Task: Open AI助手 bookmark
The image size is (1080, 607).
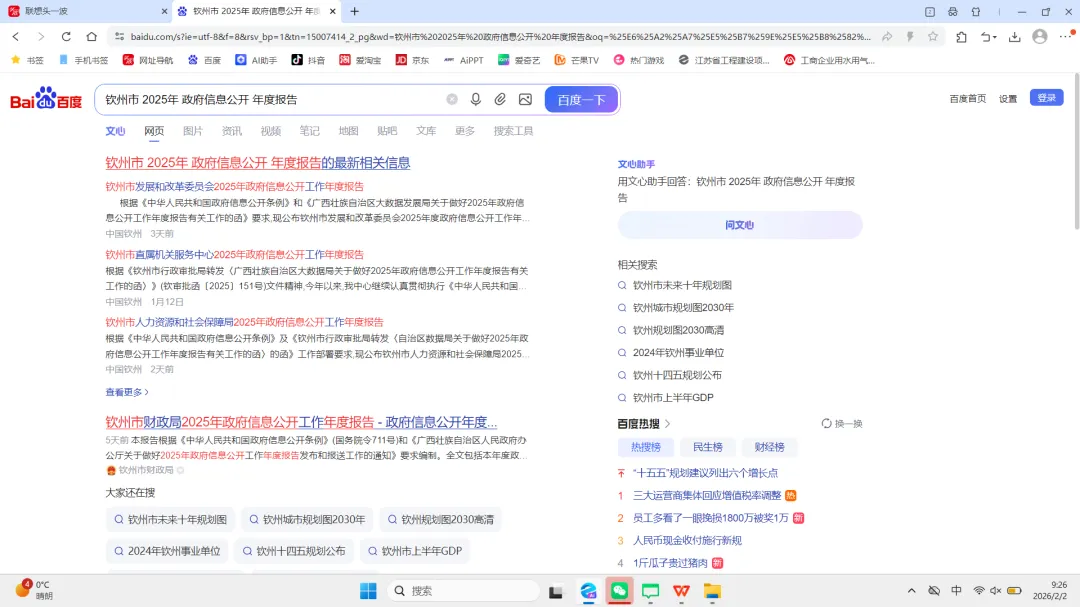Action: 256,60
